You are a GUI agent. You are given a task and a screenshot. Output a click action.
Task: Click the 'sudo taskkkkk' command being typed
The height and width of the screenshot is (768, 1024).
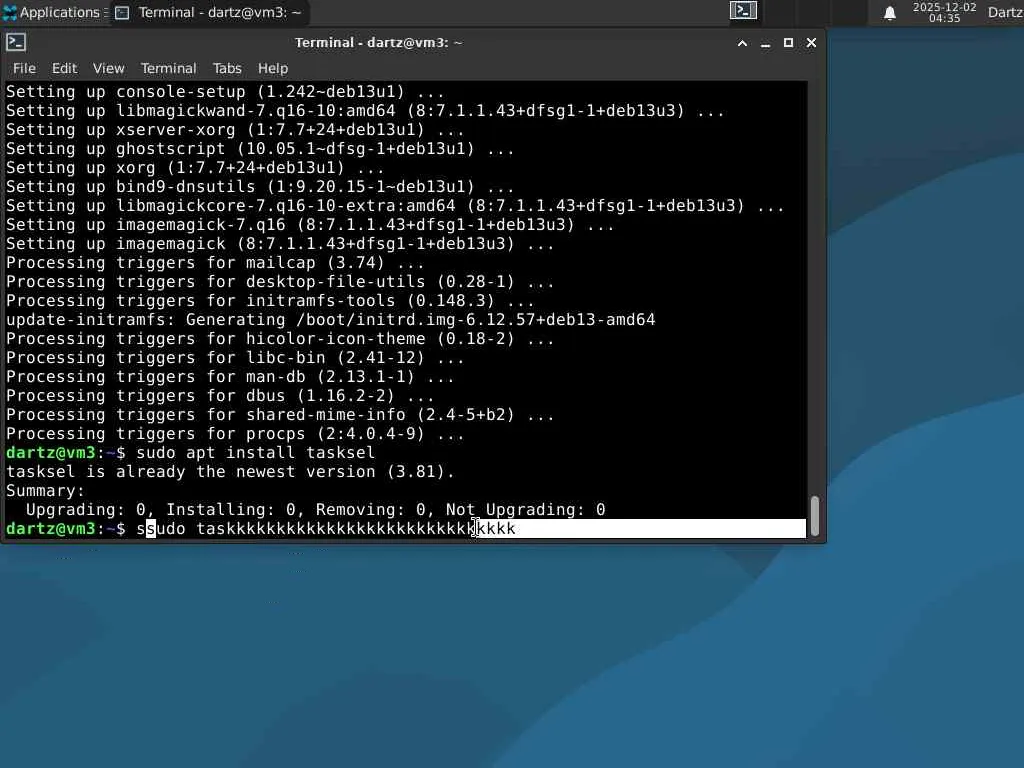[x=326, y=528]
